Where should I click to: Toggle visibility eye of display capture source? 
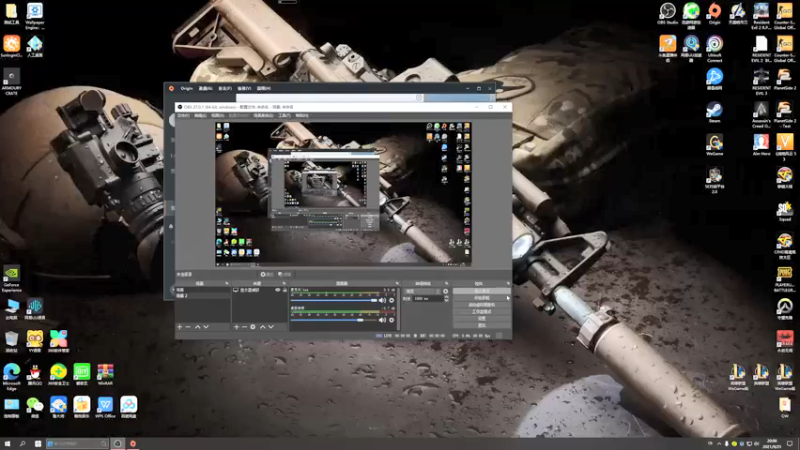(278, 290)
